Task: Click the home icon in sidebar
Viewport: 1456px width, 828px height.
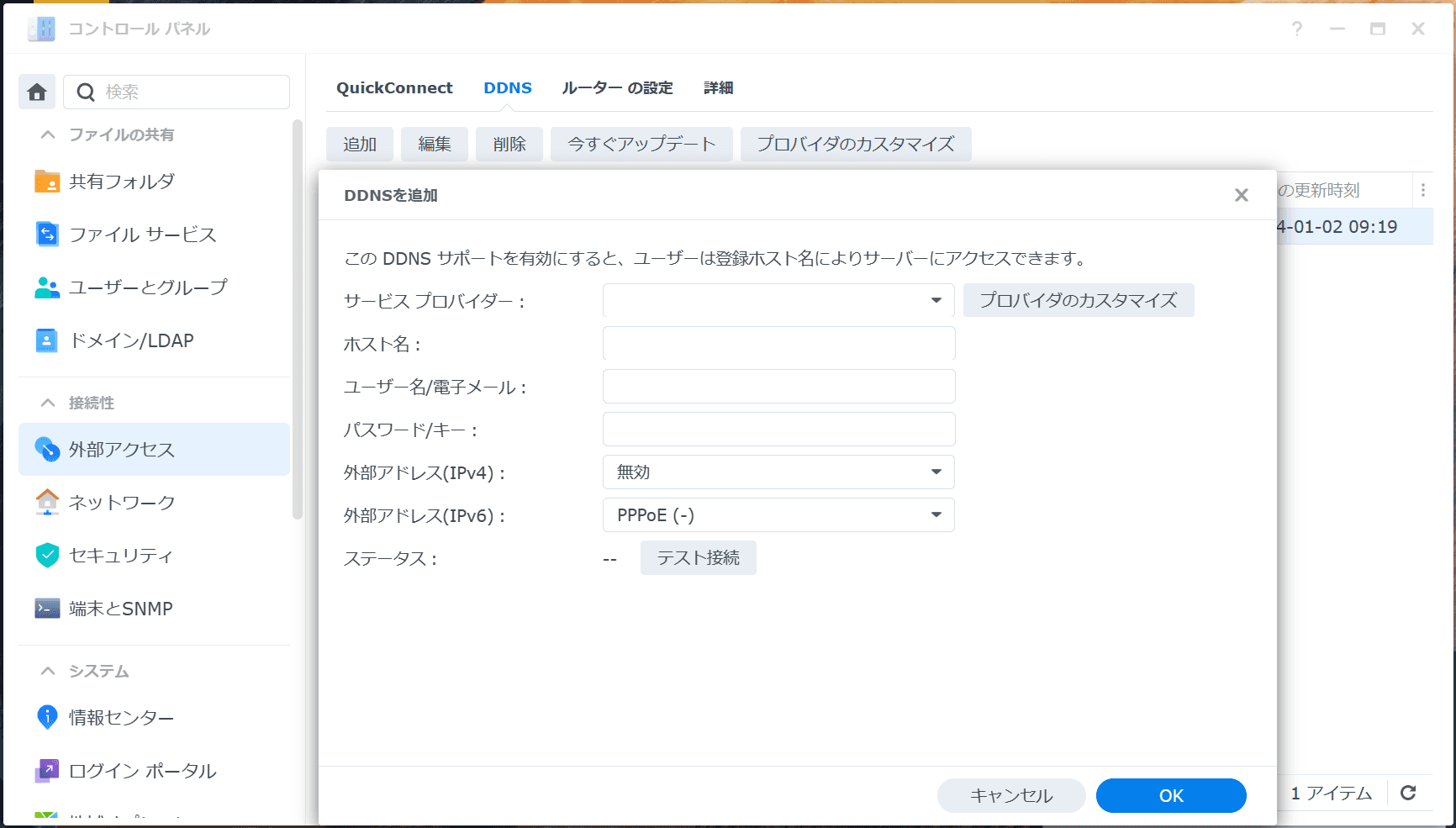Action: (x=37, y=92)
